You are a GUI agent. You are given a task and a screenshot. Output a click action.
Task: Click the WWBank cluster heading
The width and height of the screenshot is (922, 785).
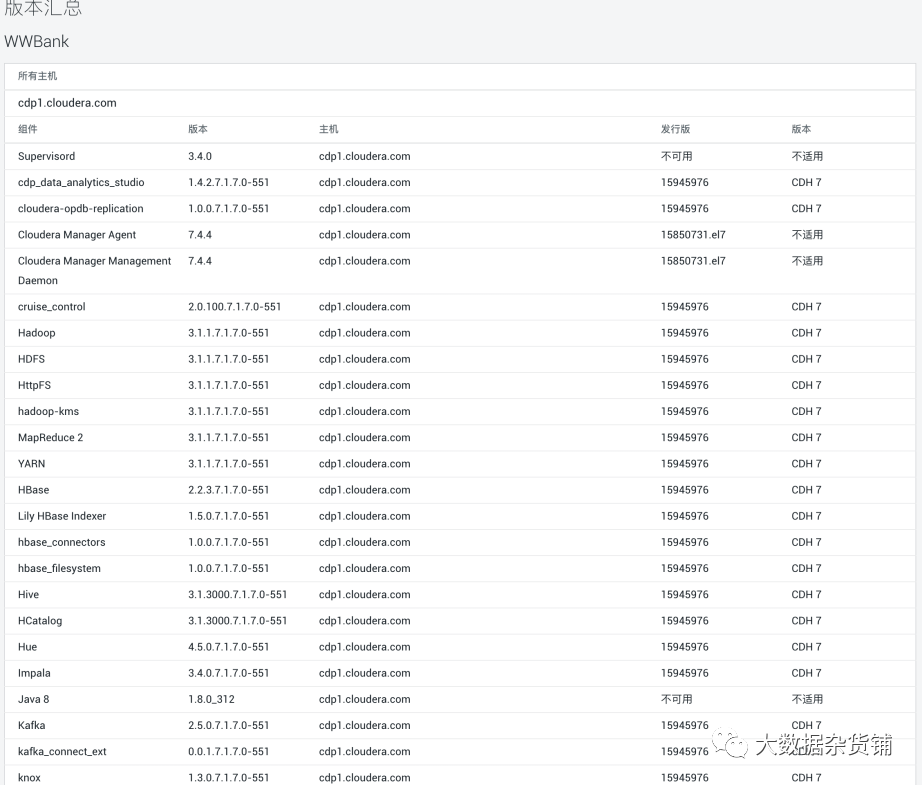click(36, 41)
